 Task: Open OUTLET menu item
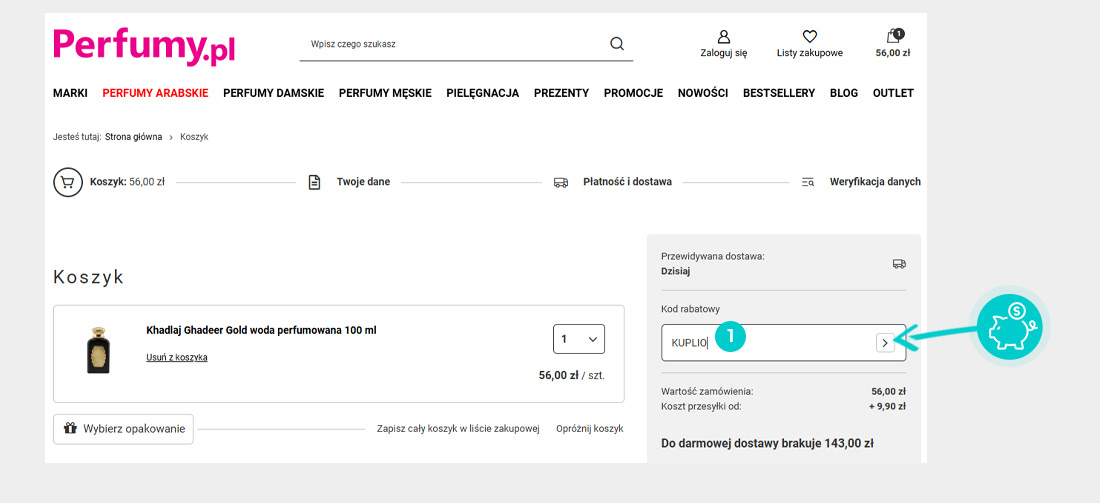coord(893,93)
